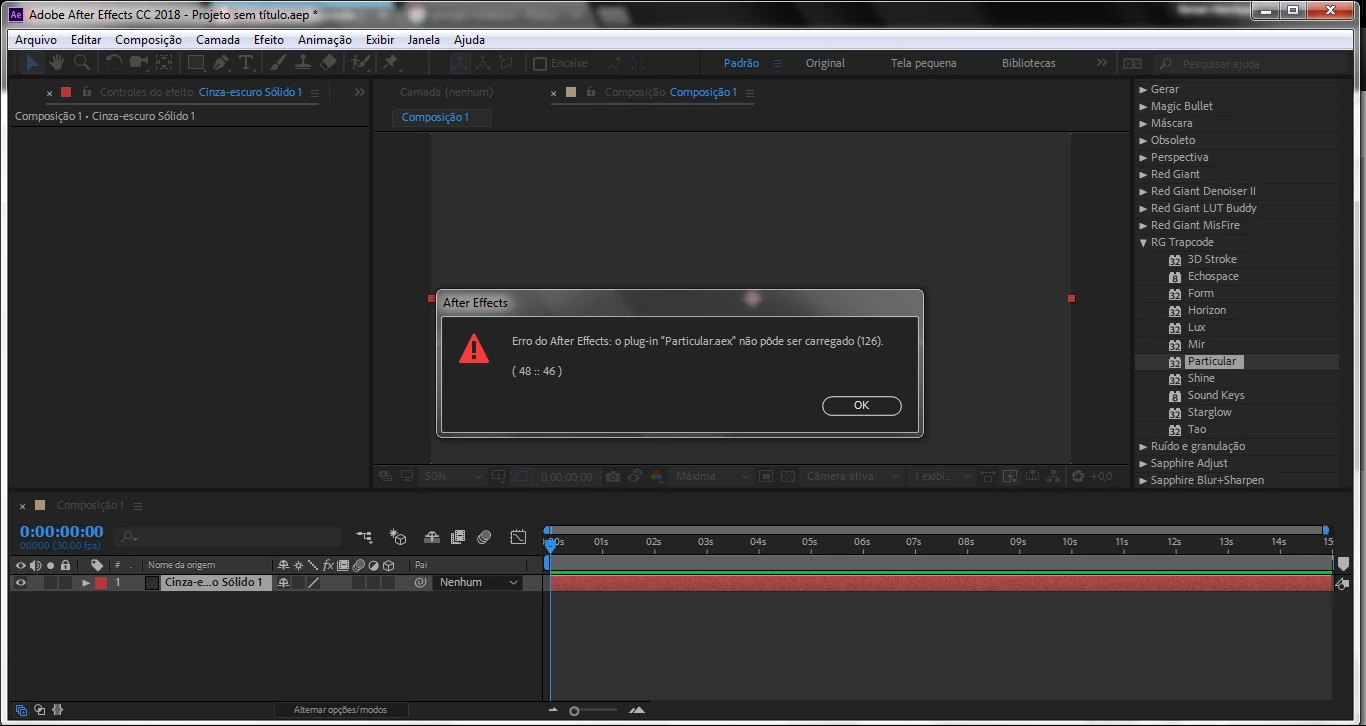Expand layer 1 properties triangle
The width and height of the screenshot is (1366, 726).
pos(86,583)
